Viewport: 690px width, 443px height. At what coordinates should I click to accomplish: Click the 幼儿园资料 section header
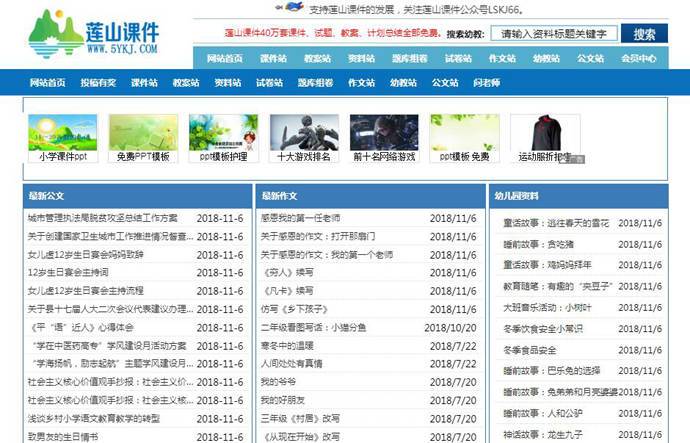(x=517, y=196)
